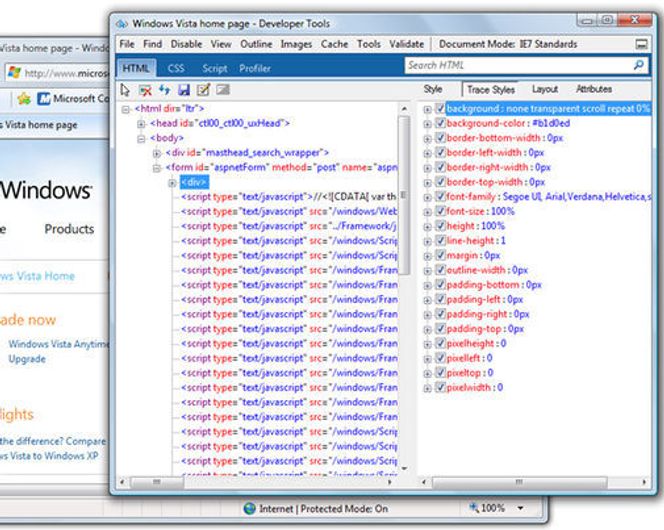664x530 pixels.
Task: Open the zoom level dropdown arrow in status bar
Action: point(520,508)
